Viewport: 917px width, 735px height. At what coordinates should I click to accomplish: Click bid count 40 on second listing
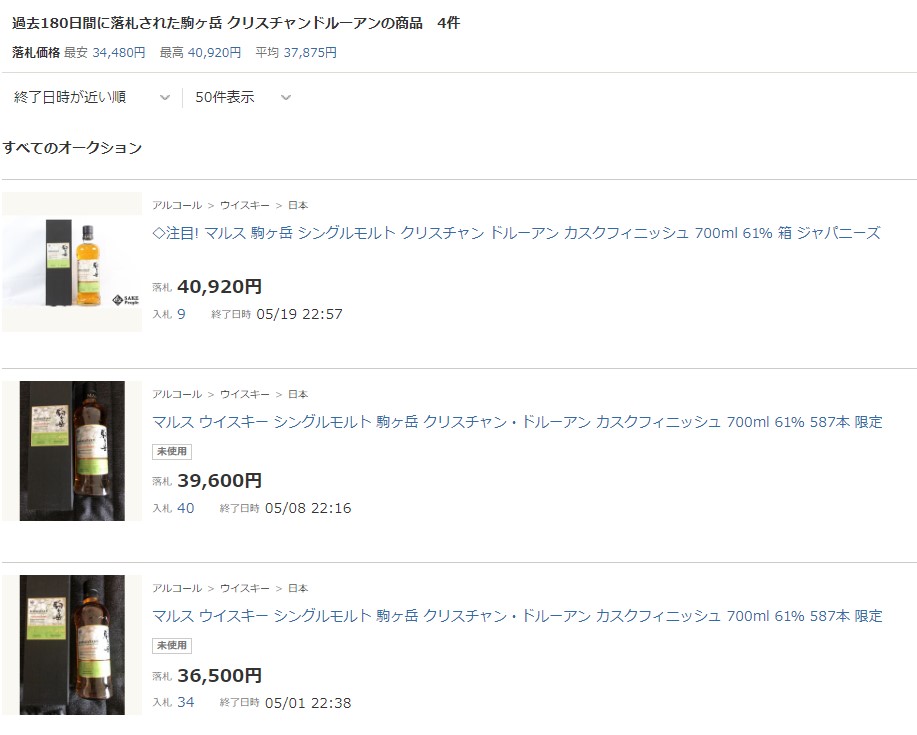click(x=185, y=508)
